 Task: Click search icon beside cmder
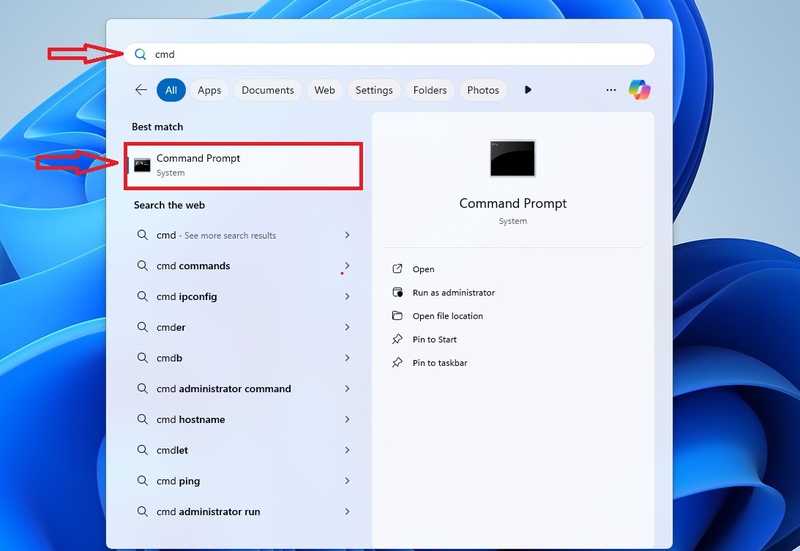pos(142,327)
